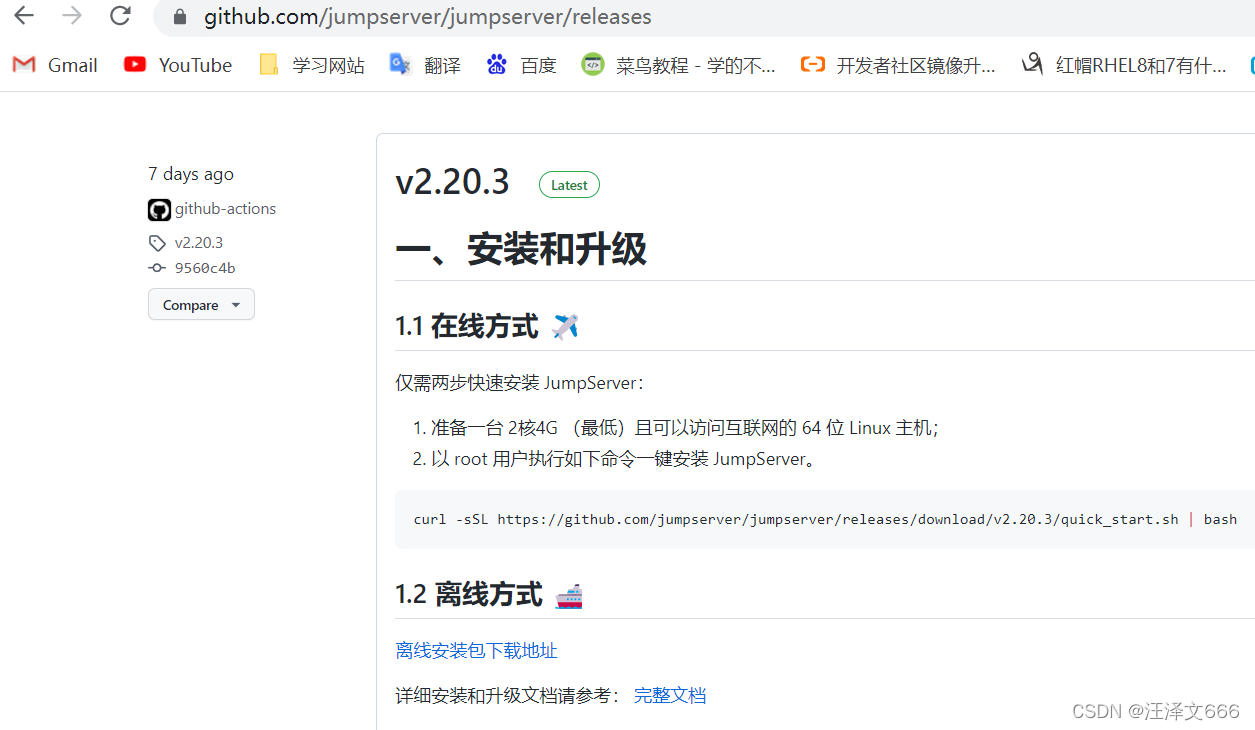Click the github.com address bar URL
1255x730 pixels.
pos(427,17)
